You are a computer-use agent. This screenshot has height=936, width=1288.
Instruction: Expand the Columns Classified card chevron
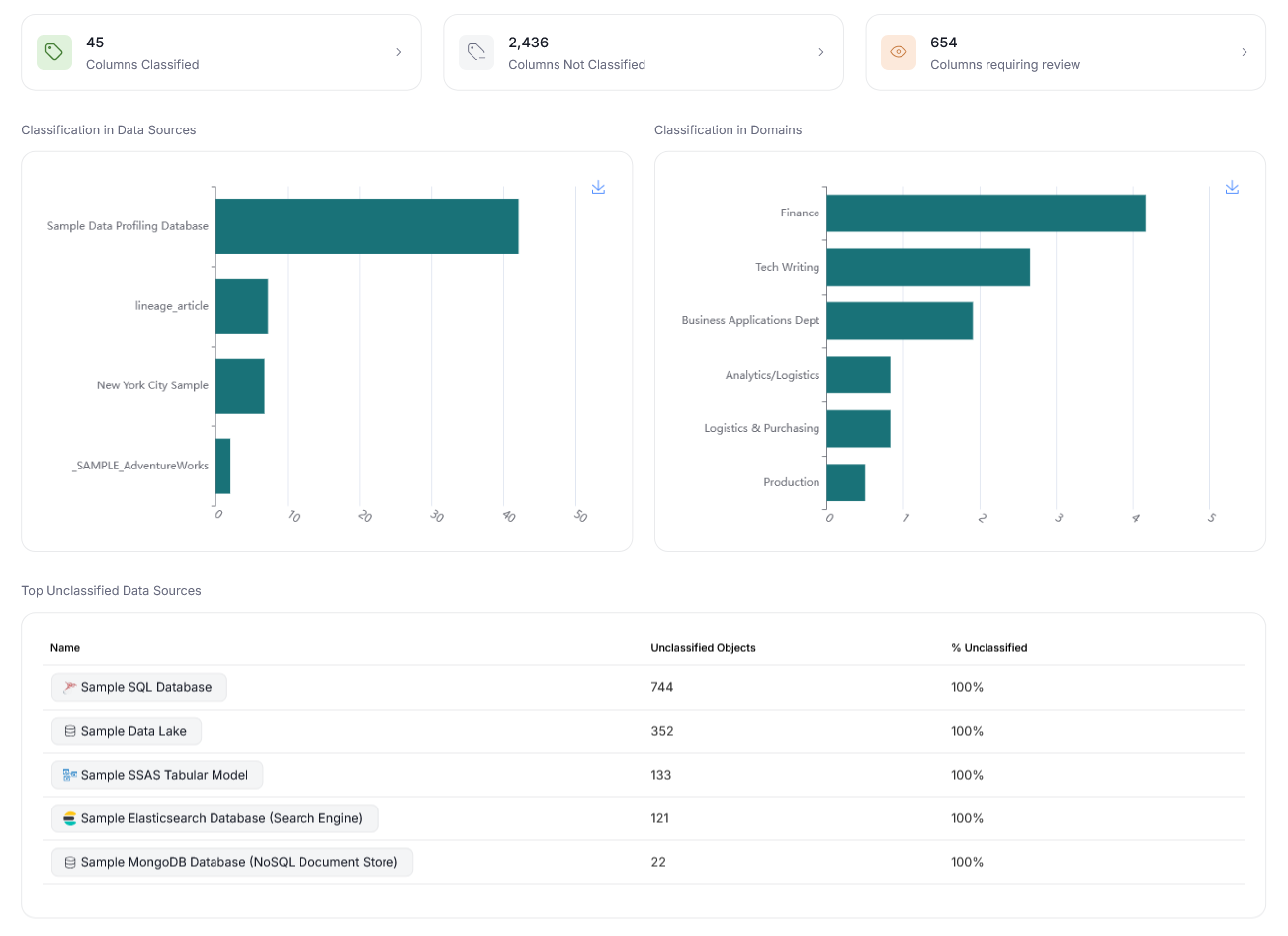[x=399, y=52]
